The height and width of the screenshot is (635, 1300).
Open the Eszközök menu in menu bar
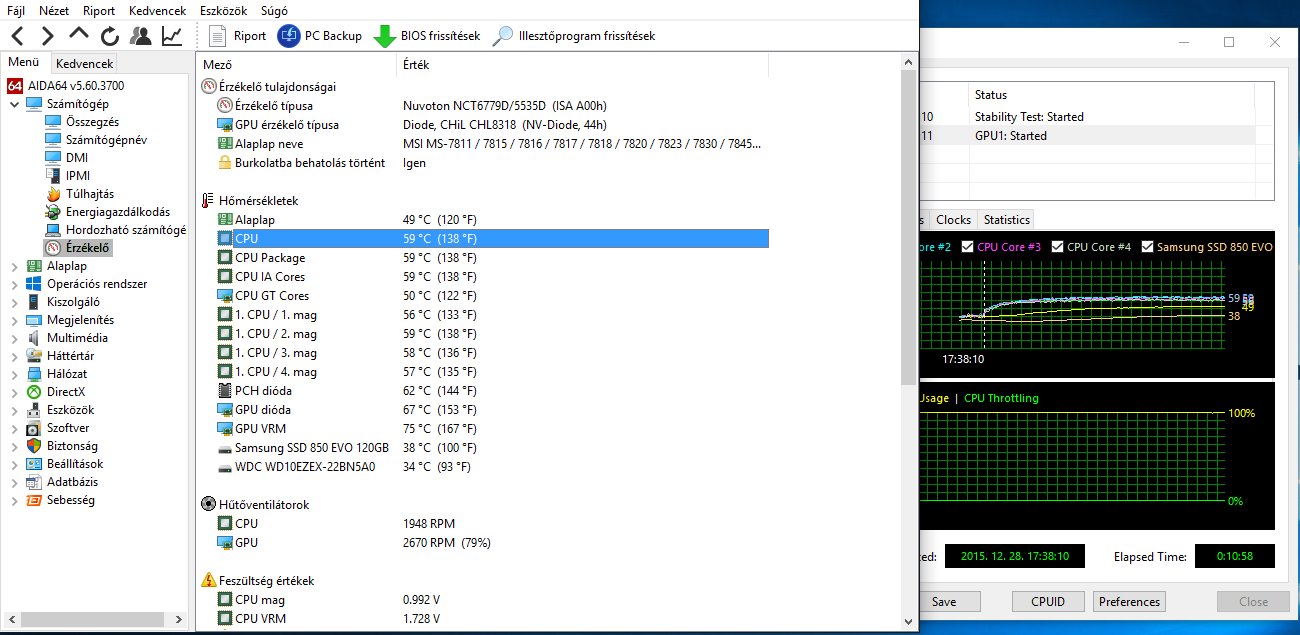pyautogui.click(x=223, y=10)
